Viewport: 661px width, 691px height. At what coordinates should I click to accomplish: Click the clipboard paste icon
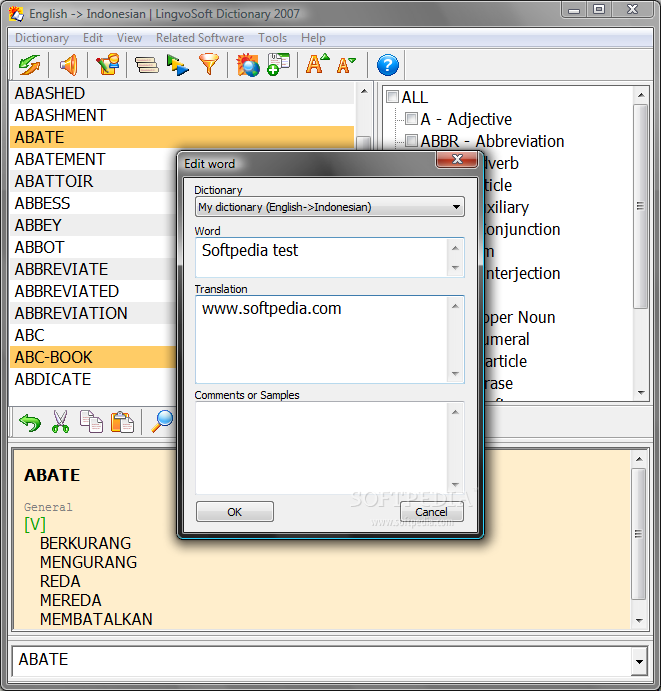(122, 422)
